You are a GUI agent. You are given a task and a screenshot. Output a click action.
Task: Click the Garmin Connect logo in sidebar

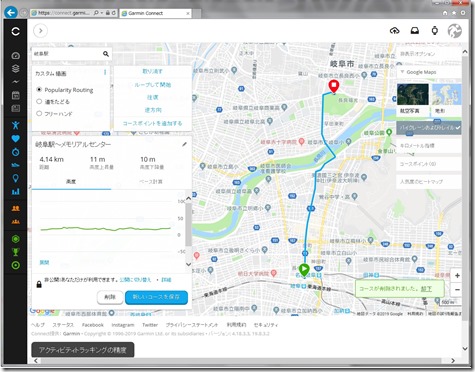pyautogui.click(x=15, y=31)
